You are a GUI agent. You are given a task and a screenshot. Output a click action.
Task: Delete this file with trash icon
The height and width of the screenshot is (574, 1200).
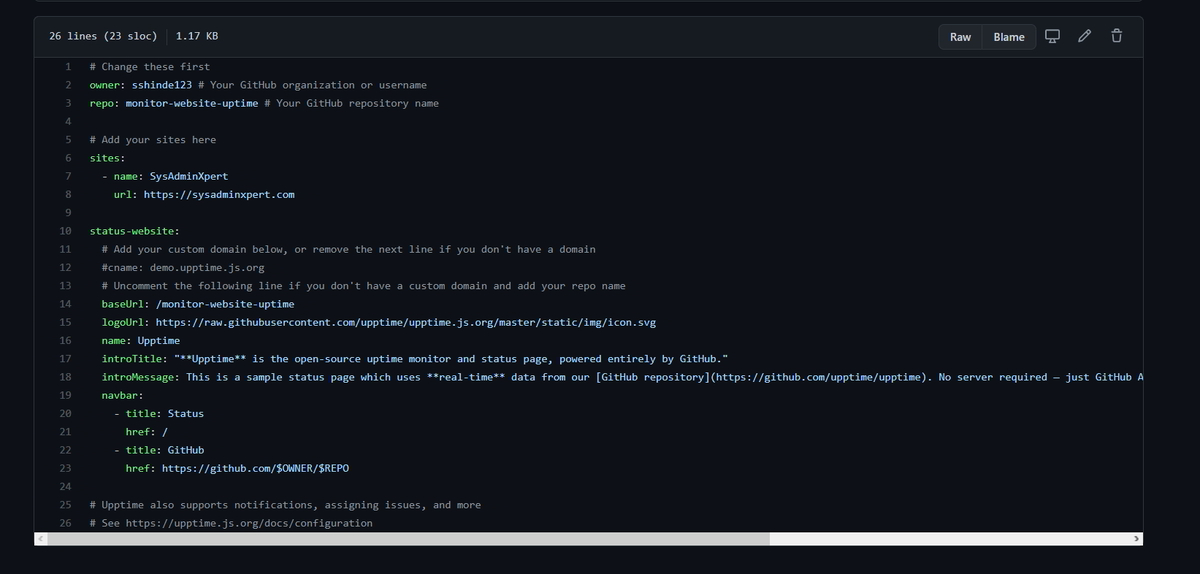tap(1117, 37)
